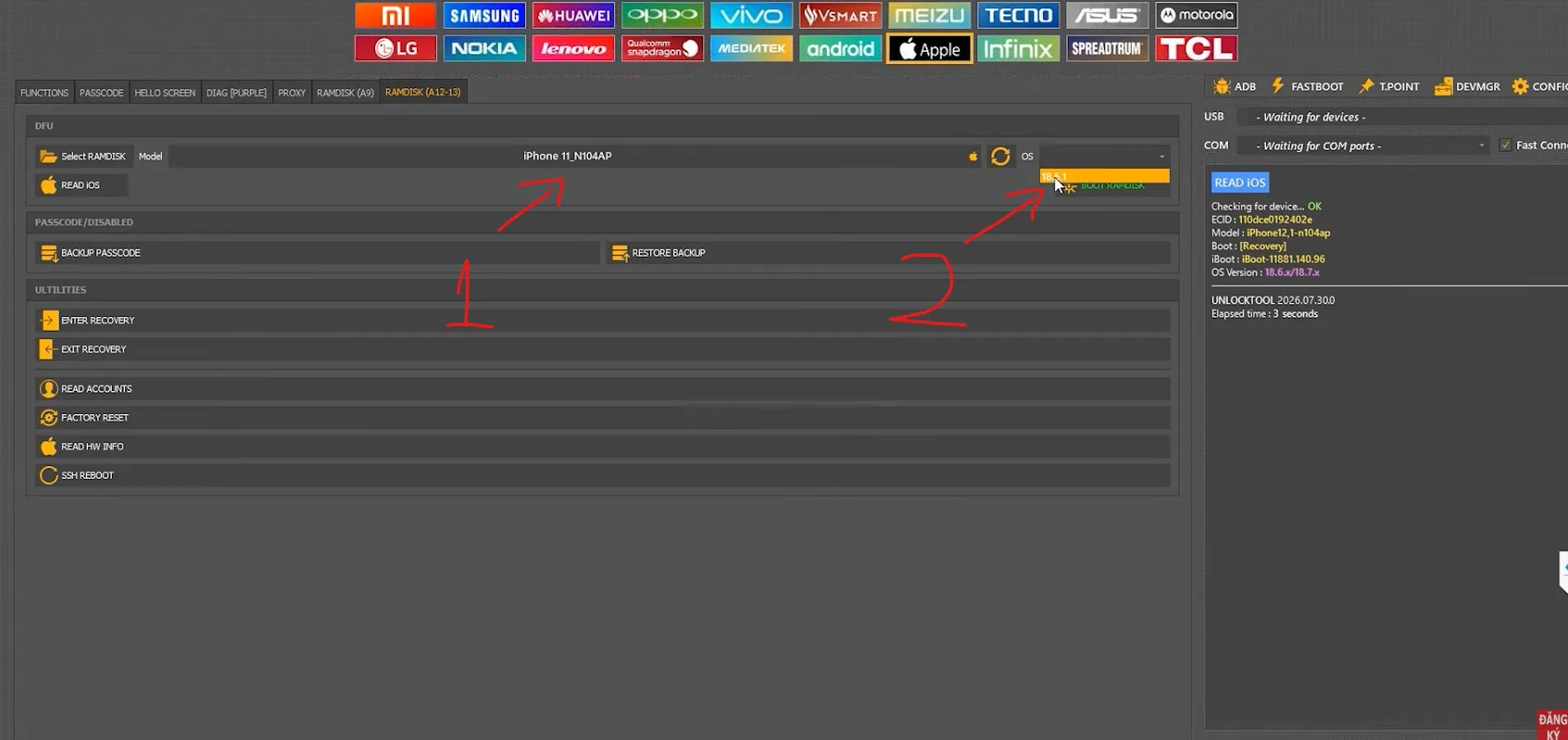Click the FACTORY RESET button
The width and height of the screenshot is (1568, 740).
[x=603, y=417]
